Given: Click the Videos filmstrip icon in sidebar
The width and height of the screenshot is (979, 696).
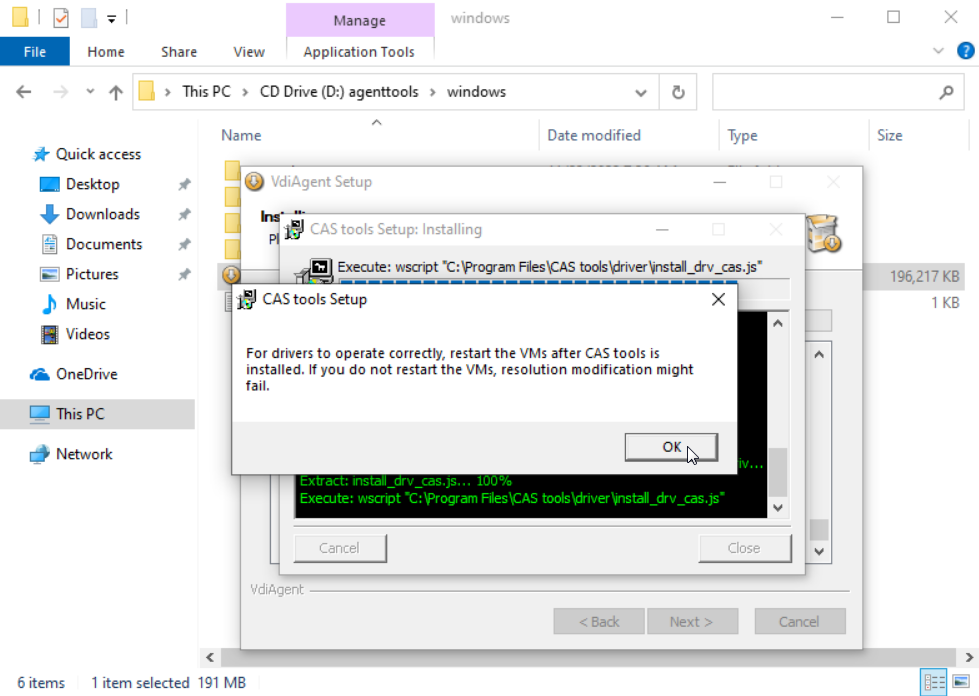Looking at the screenshot, I should [49, 334].
